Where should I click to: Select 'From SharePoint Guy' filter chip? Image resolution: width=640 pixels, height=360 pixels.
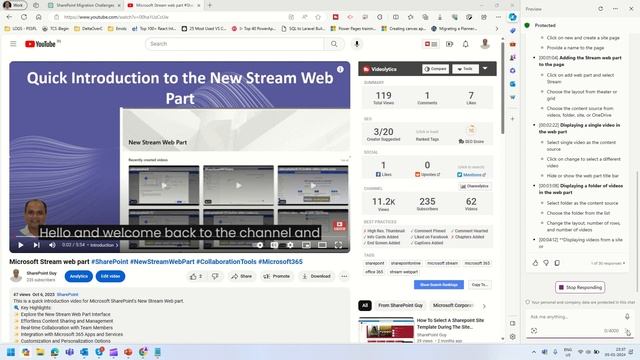coord(400,305)
